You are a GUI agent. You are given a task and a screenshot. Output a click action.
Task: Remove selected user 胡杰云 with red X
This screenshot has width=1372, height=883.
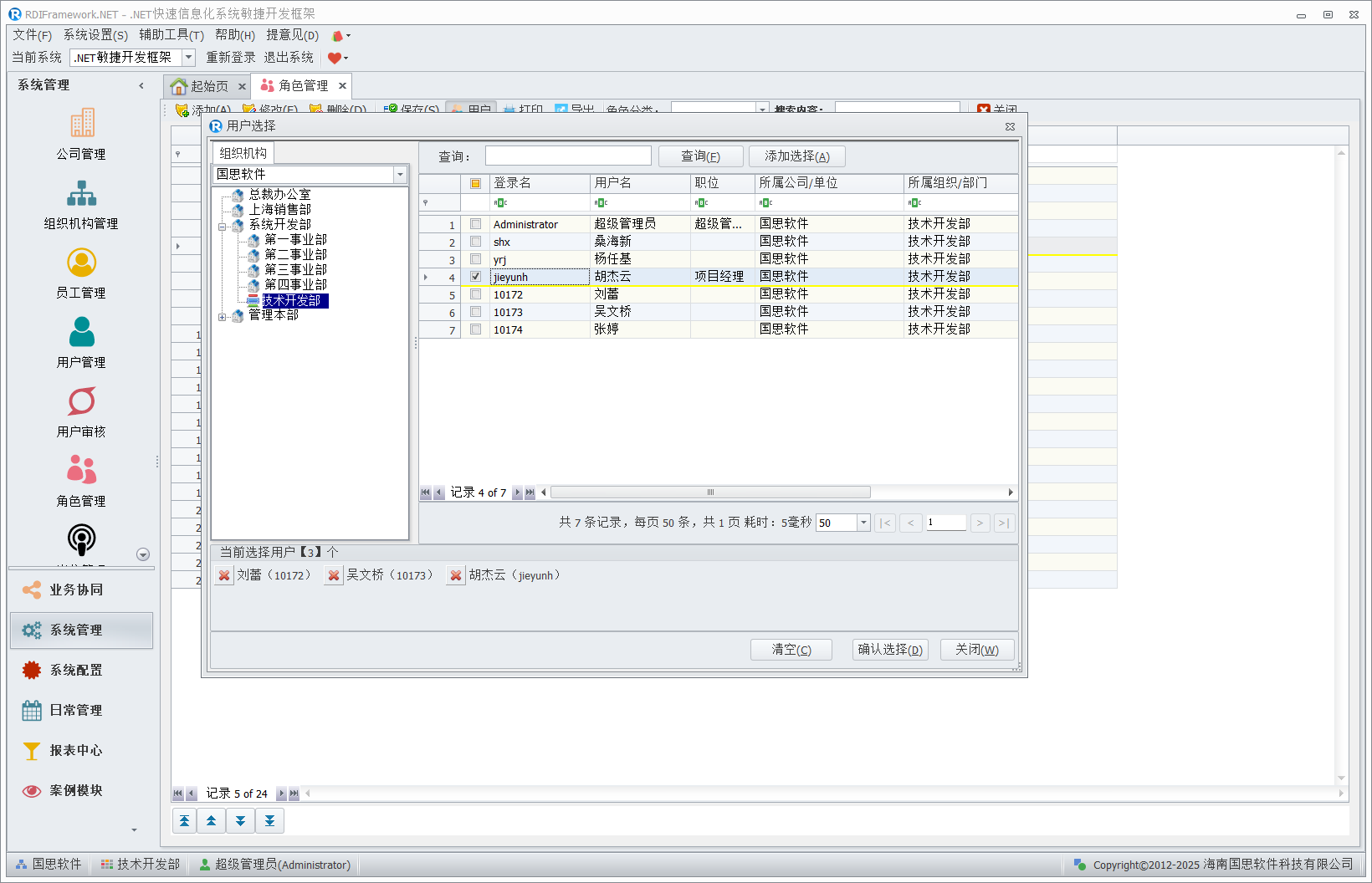pyautogui.click(x=456, y=575)
